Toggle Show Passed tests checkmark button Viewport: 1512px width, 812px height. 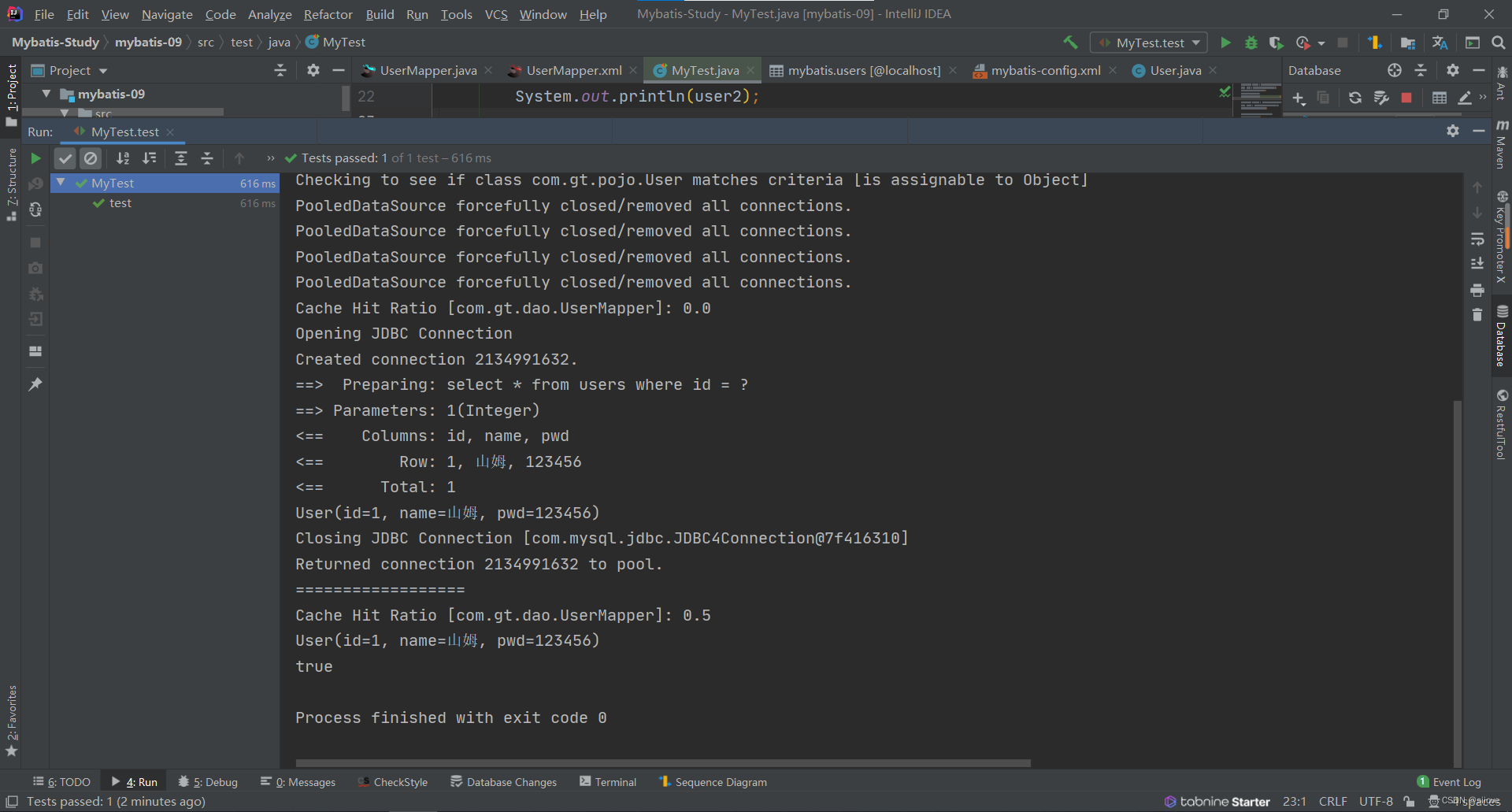(65, 158)
